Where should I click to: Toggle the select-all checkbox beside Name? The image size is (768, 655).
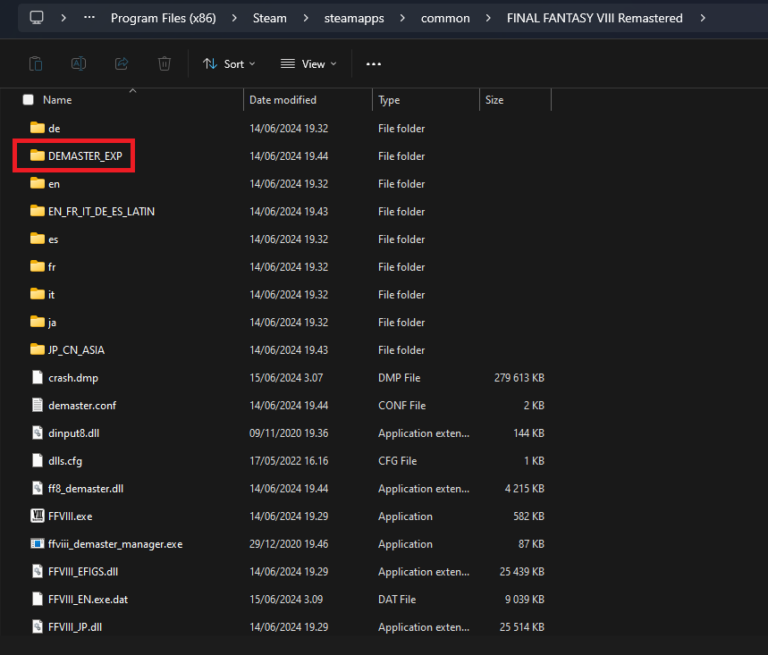[x=28, y=100]
